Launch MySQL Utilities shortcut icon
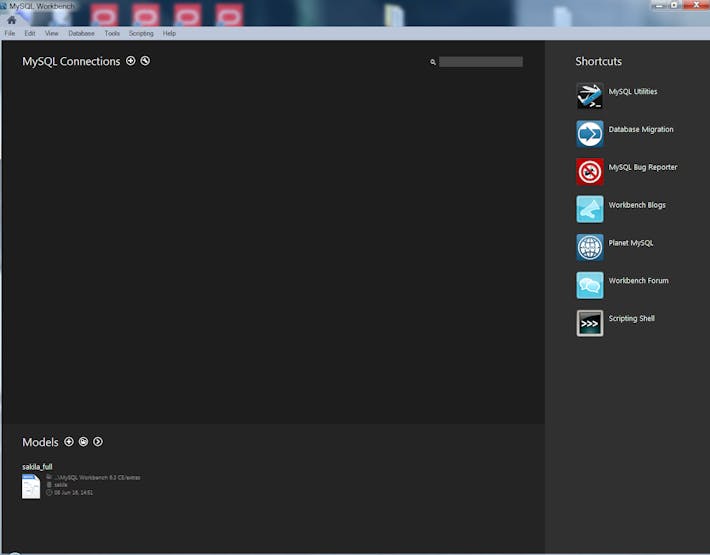 pos(590,96)
